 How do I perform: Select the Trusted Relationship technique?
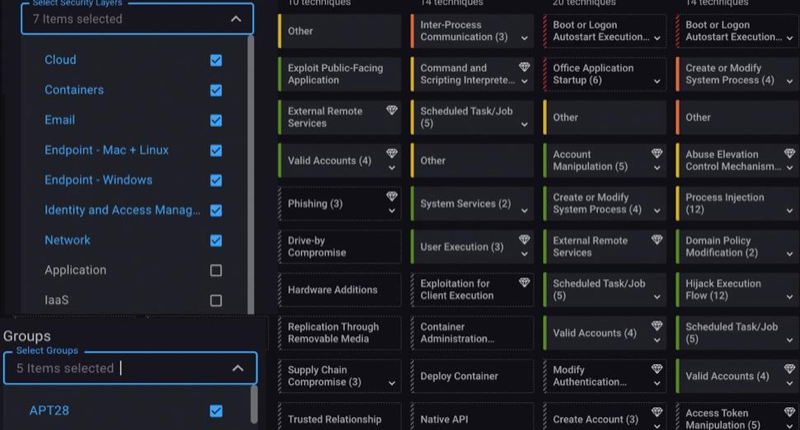click(340, 418)
